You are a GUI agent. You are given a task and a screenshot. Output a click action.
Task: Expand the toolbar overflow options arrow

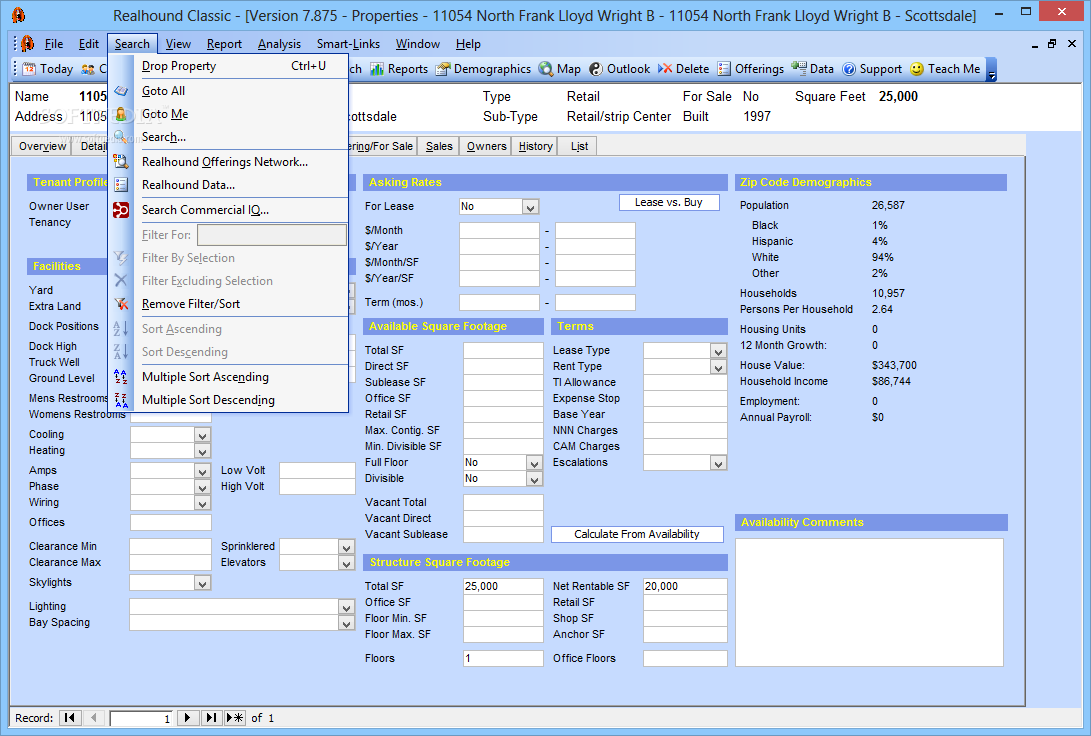point(992,70)
